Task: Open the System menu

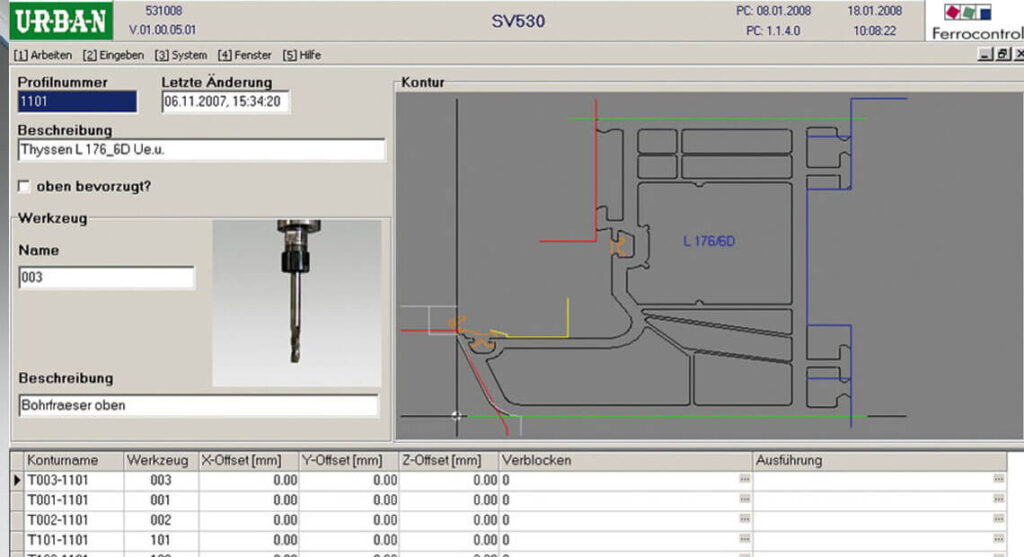Action: 181,56
